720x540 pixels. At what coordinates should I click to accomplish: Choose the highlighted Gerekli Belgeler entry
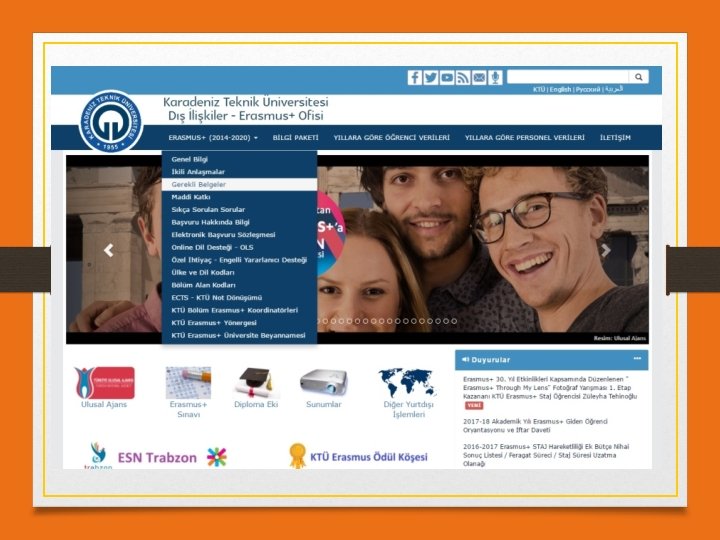tap(239, 185)
